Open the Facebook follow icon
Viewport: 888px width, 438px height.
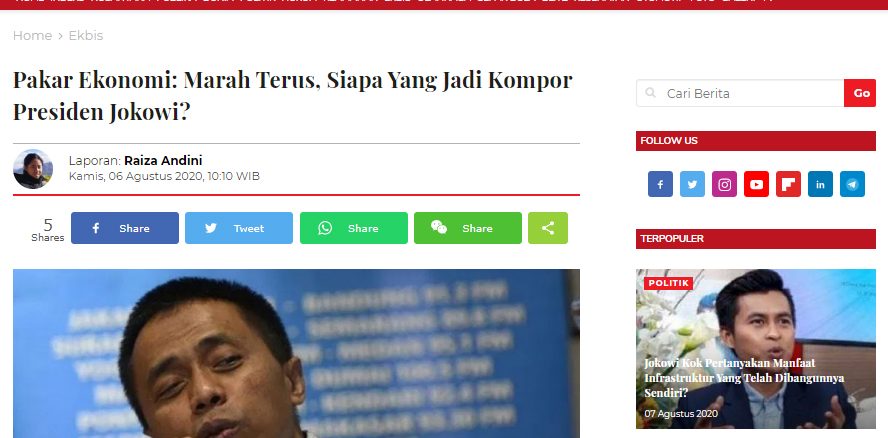click(x=660, y=184)
